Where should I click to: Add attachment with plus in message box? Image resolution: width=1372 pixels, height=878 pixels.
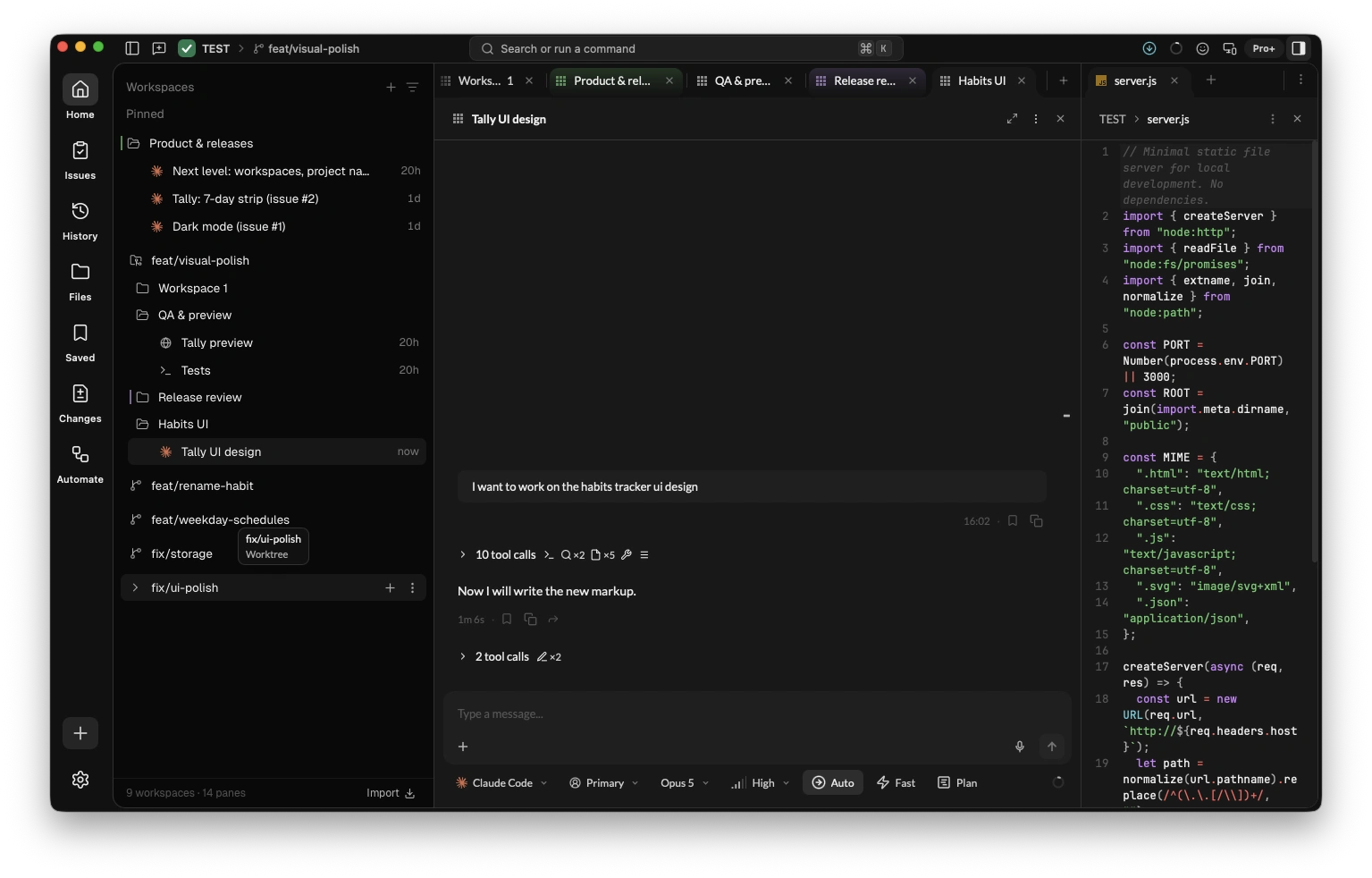pos(463,747)
